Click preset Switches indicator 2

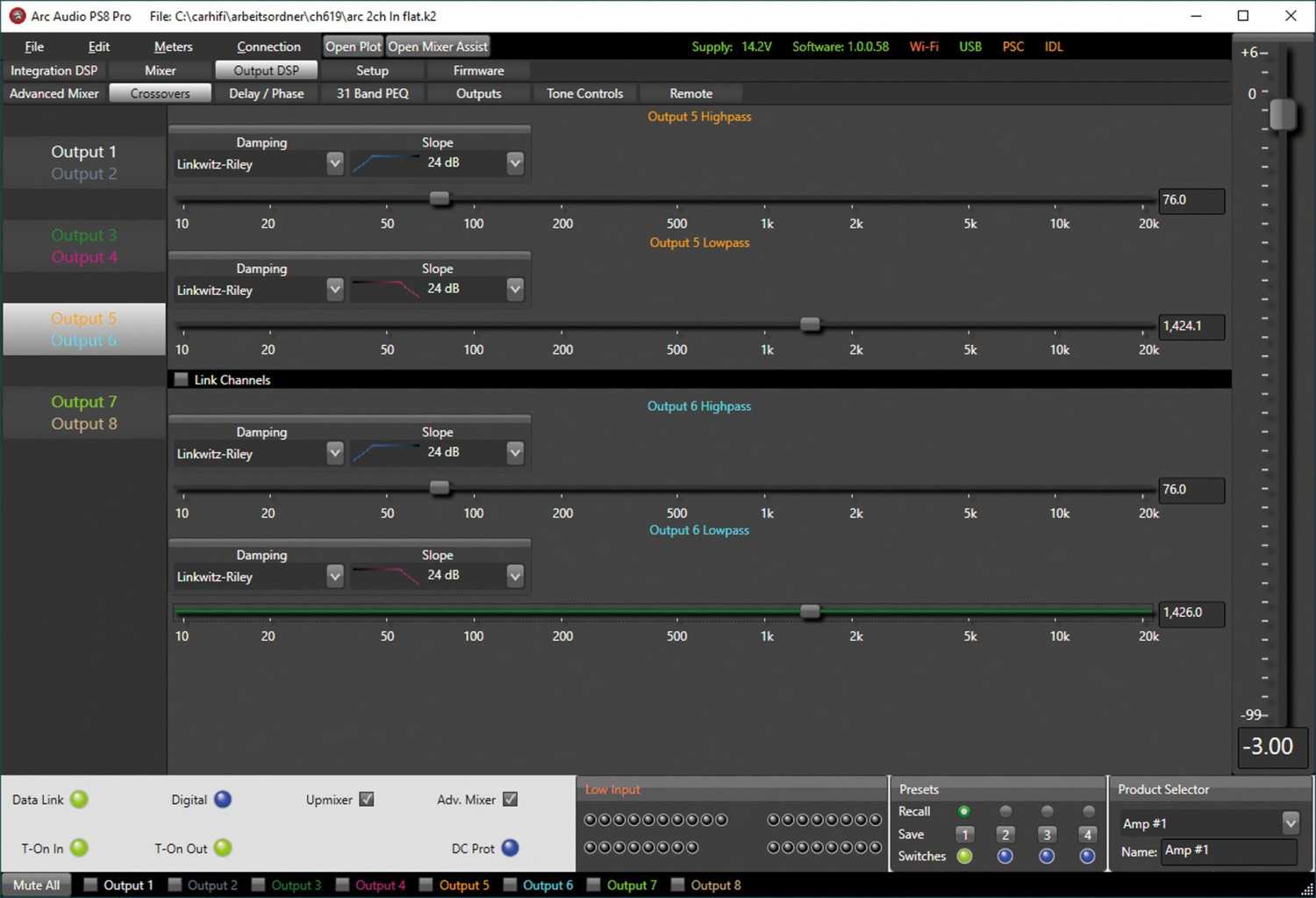1005,856
